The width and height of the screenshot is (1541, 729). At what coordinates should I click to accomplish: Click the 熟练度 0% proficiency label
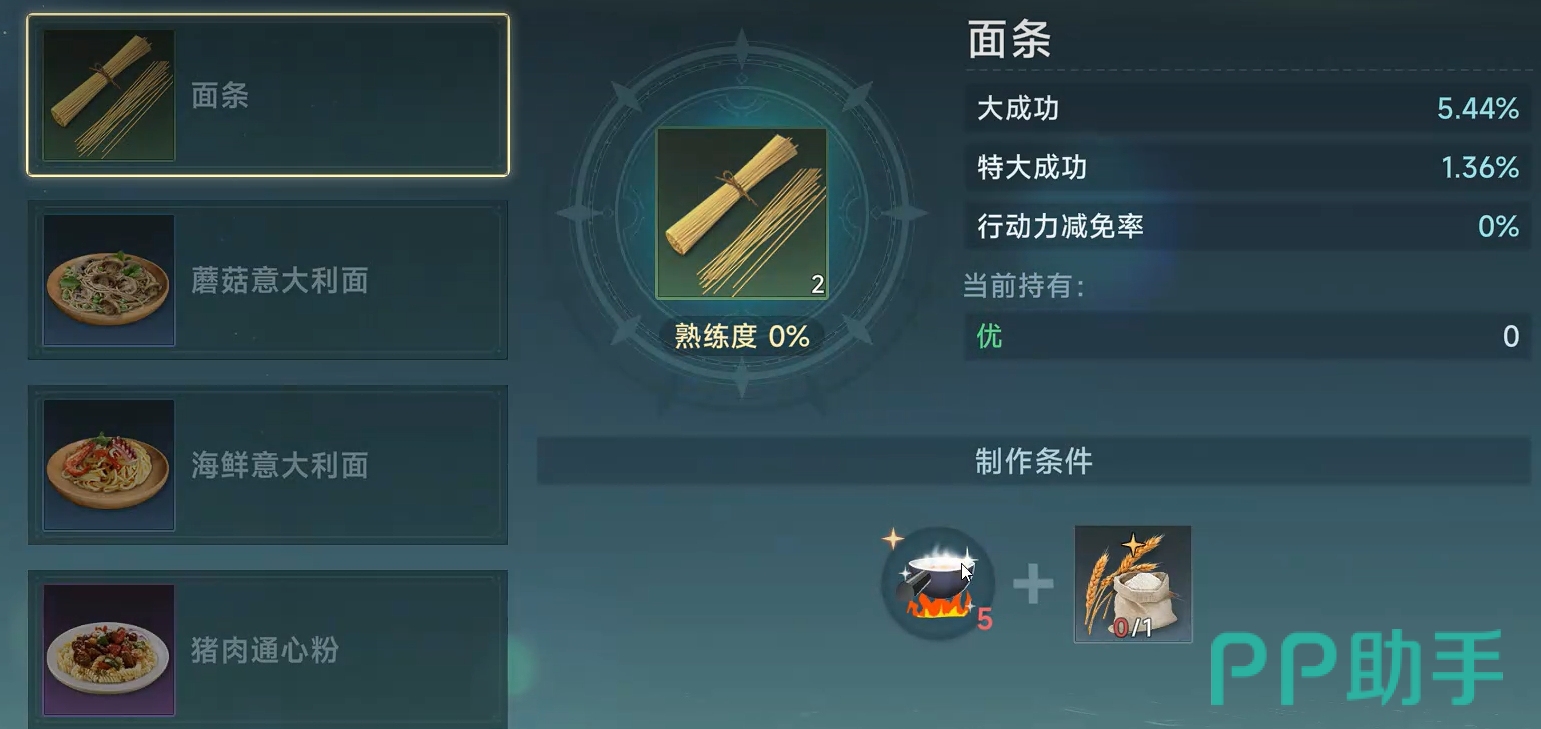click(x=742, y=336)
